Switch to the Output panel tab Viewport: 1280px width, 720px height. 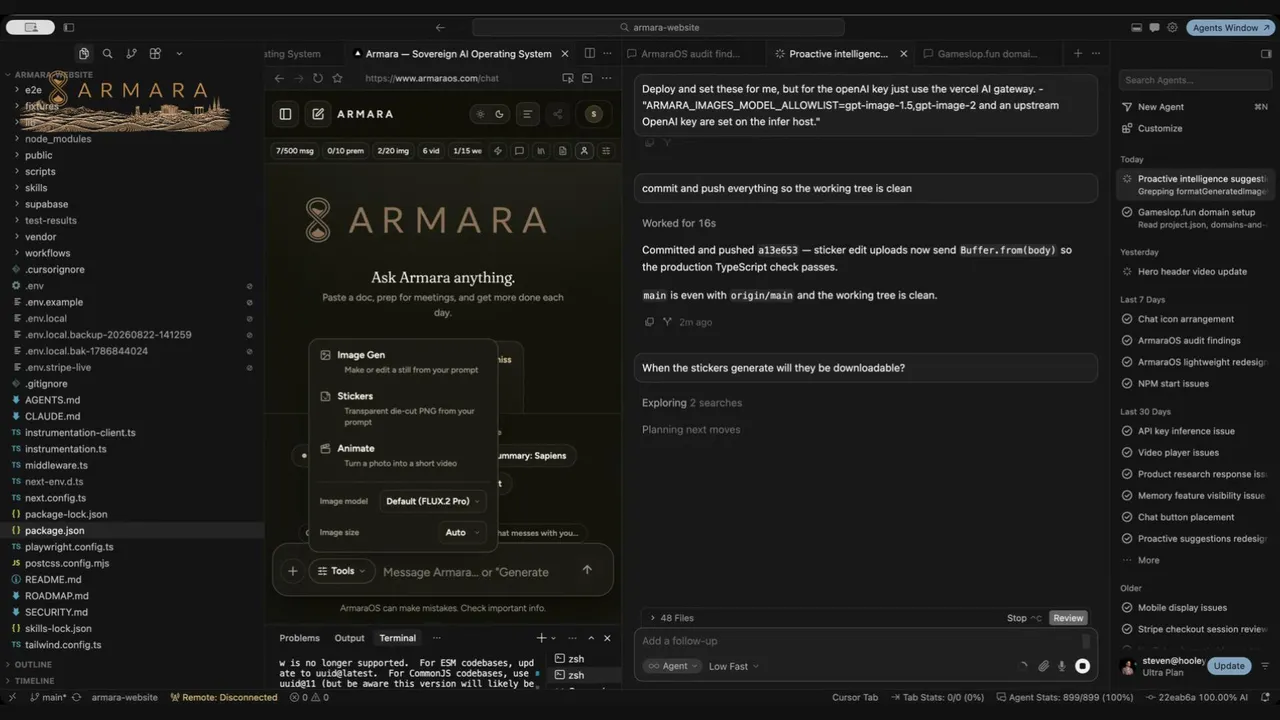click(x=349, y=638)
